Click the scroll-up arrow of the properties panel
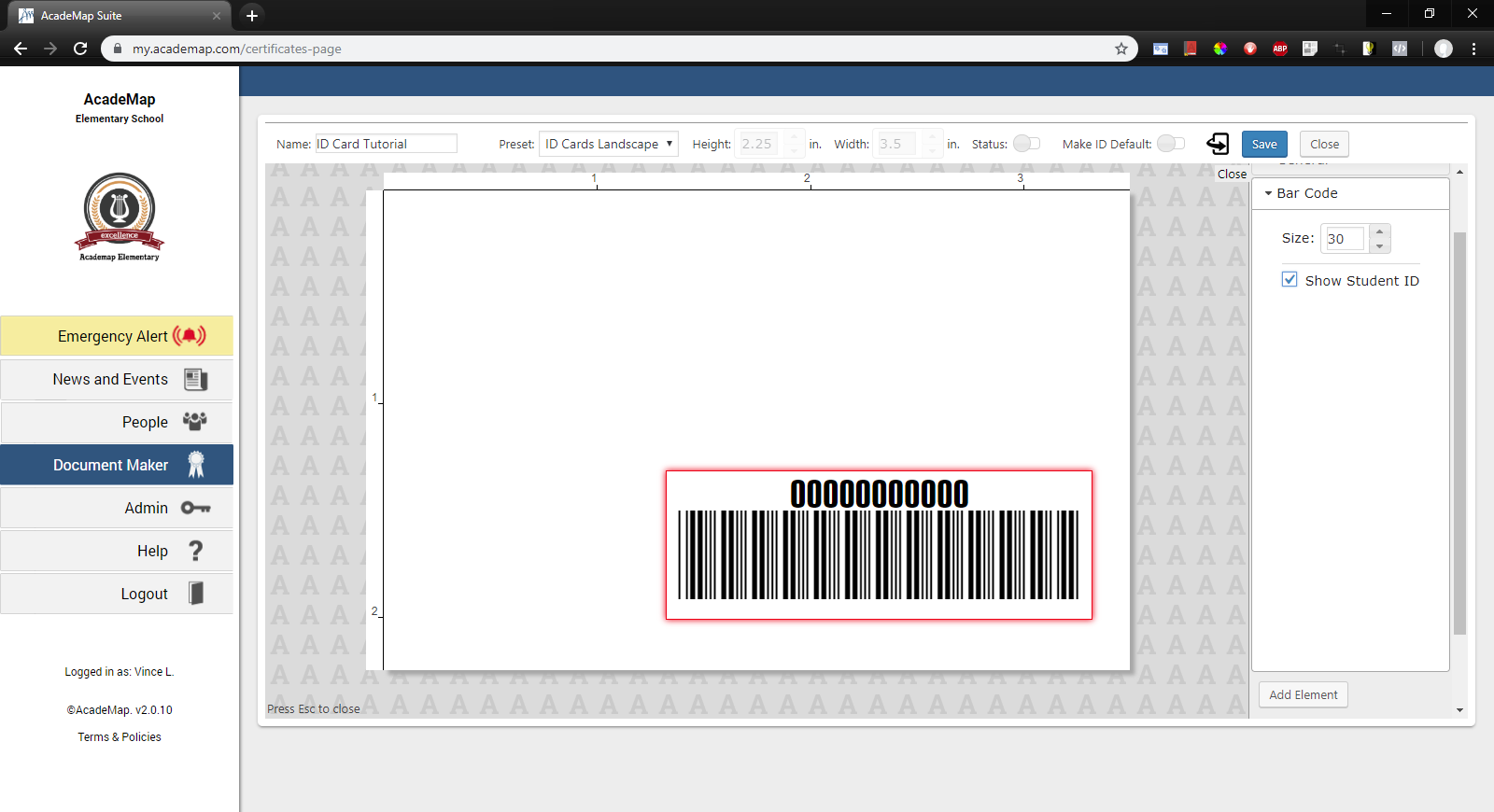The height and width of the screenshot is (812, 1494). 1459,173
